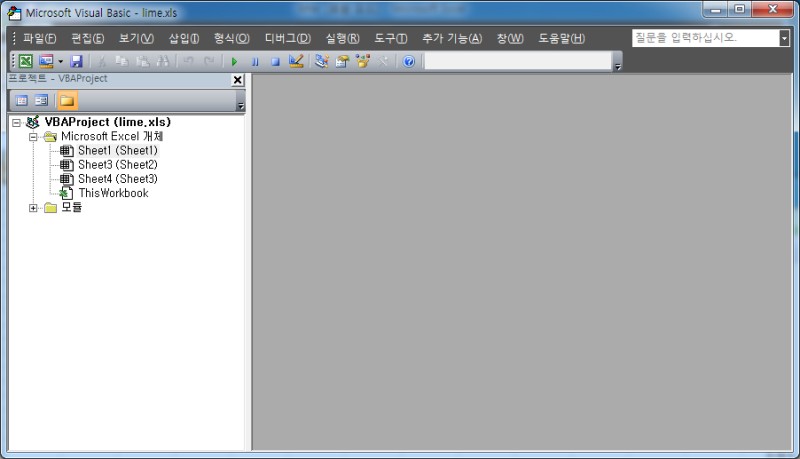Image resolution: width=800 pixels, height=459 pixels.
Task: Open the 보기(V) menu
Action: pyautogui.click(x=136, y=38)
